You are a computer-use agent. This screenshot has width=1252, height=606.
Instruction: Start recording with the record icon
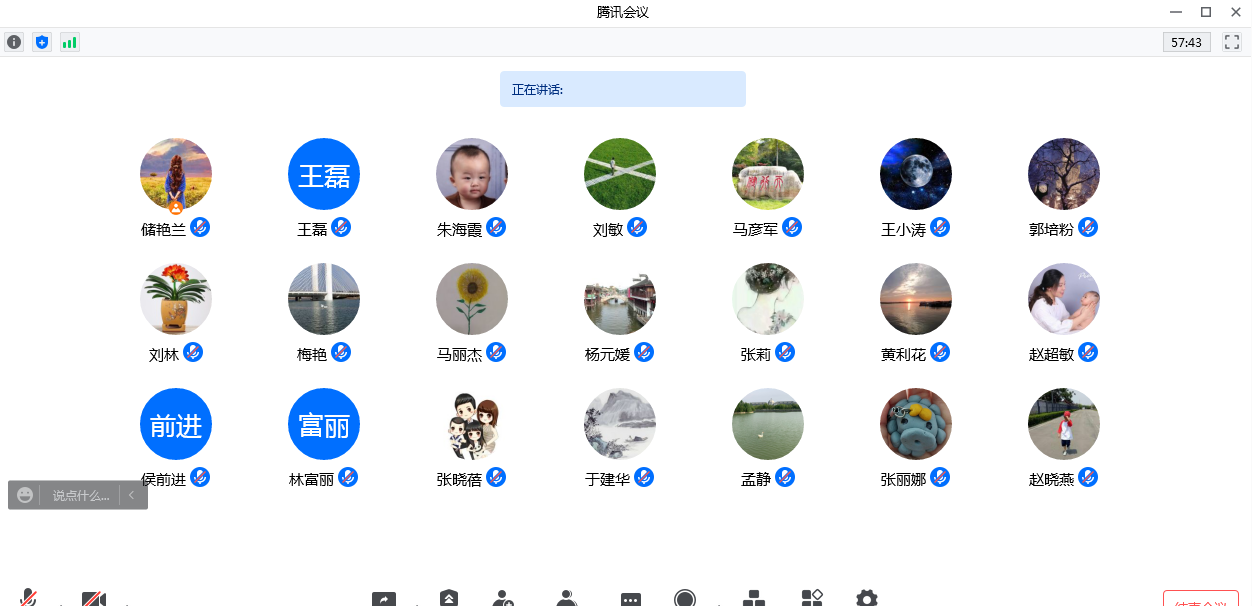[x=685, y=598]
